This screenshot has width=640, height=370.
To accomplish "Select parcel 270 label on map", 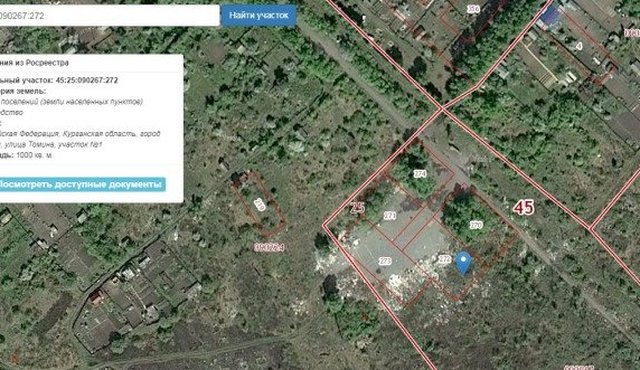I will coord(476,225).
